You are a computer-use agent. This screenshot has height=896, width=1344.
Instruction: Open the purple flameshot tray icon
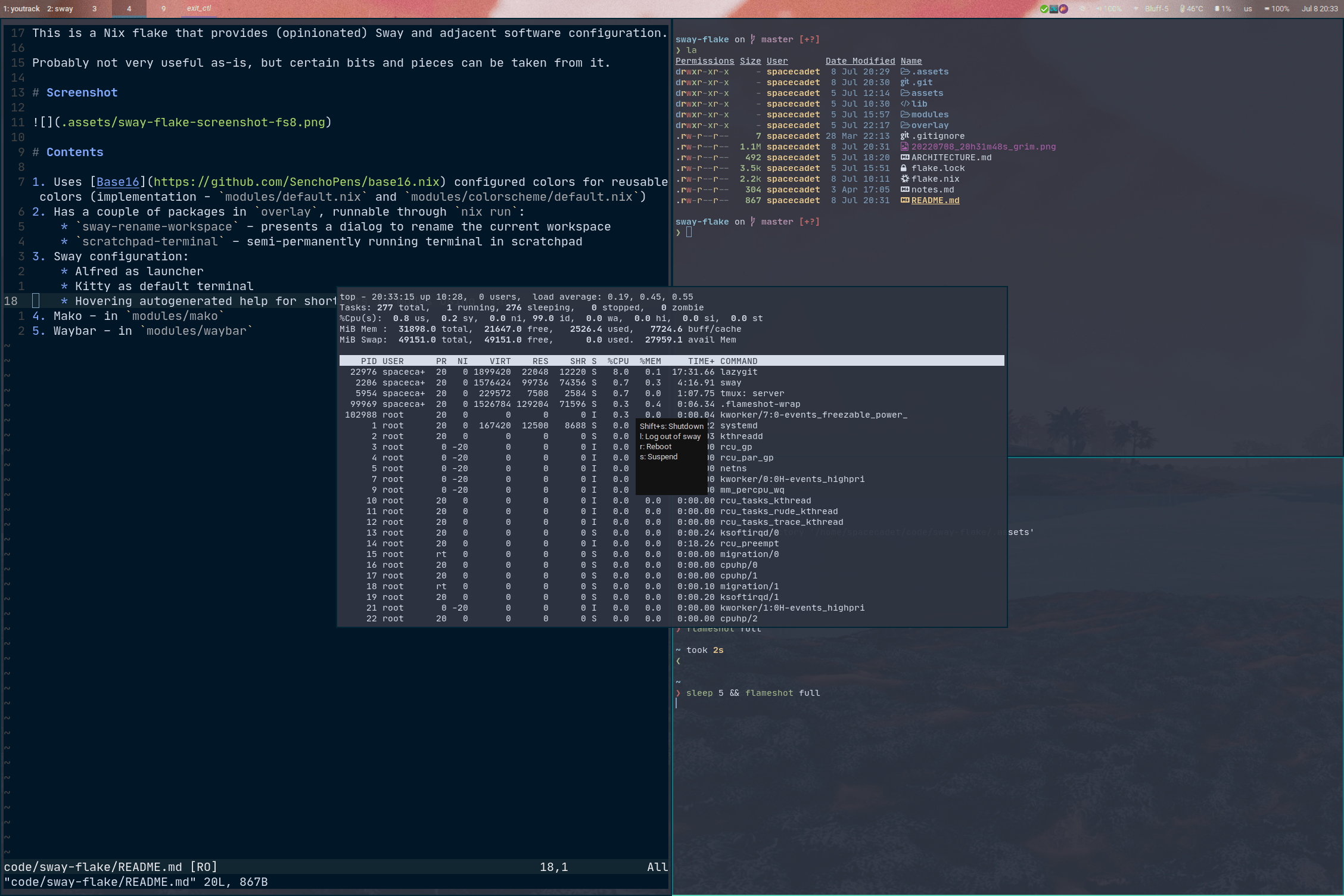[x=1063, y=9]
